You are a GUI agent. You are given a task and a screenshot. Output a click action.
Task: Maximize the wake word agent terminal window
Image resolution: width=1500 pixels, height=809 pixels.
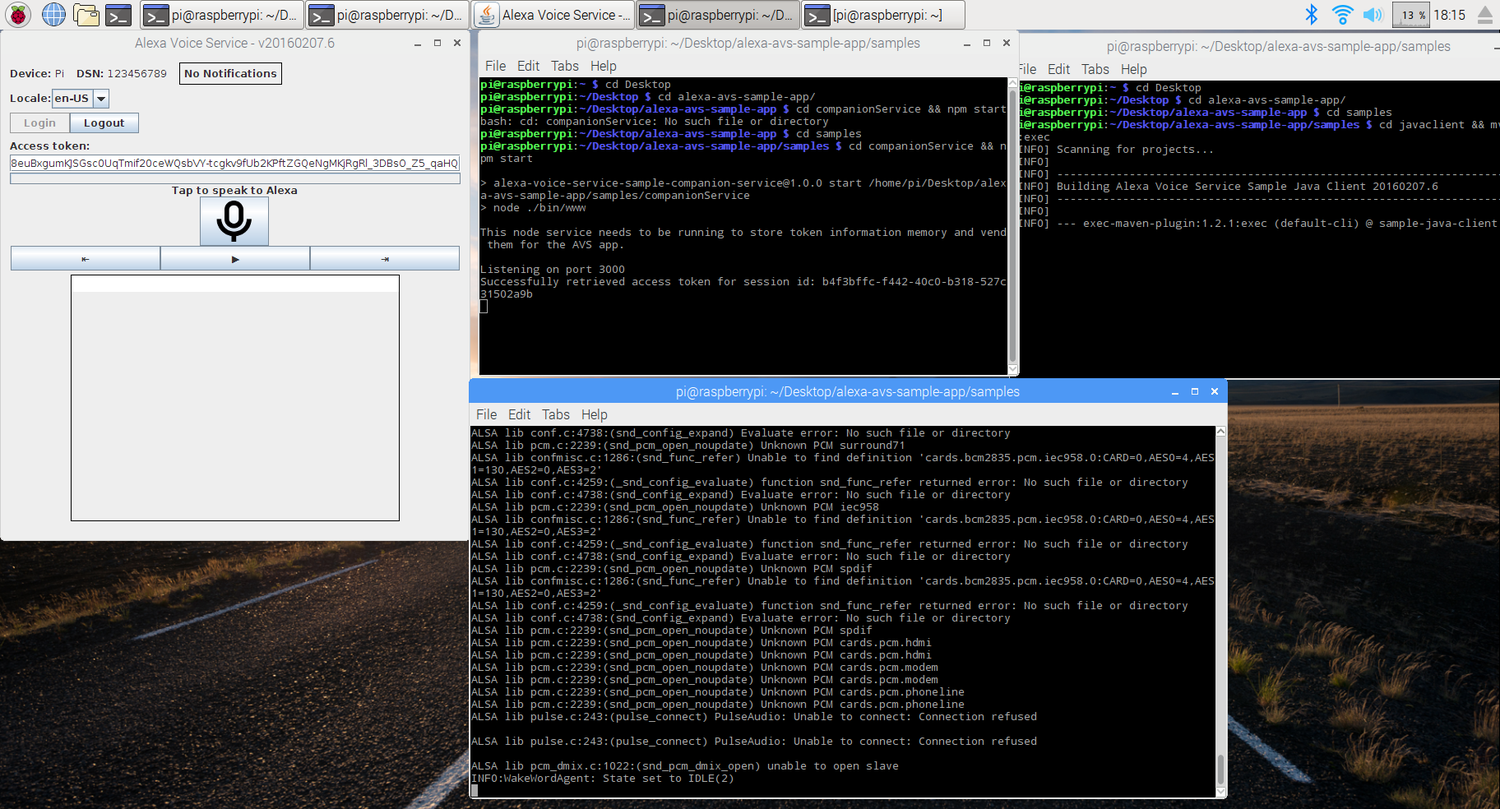[x=1194, y=391]
